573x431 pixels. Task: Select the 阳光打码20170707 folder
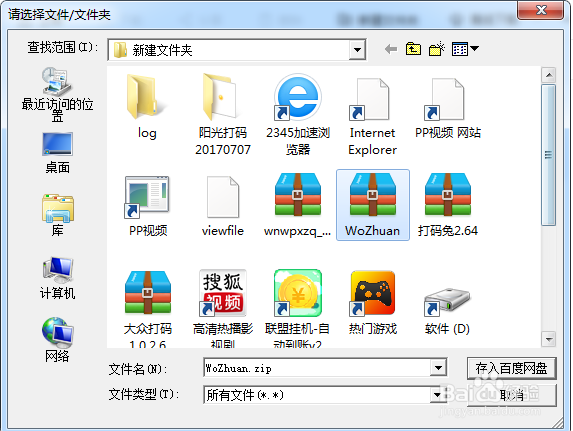[x=223, y=114]
